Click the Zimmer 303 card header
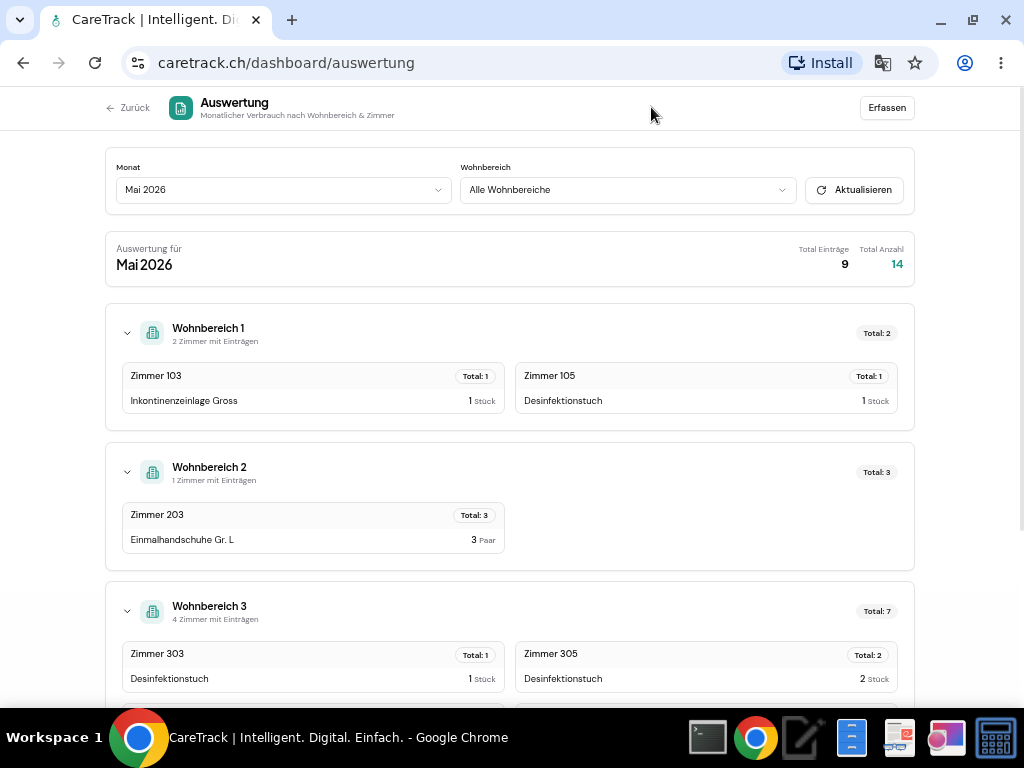The height and width of the screenshot is (768, 1024). point(313,654)
